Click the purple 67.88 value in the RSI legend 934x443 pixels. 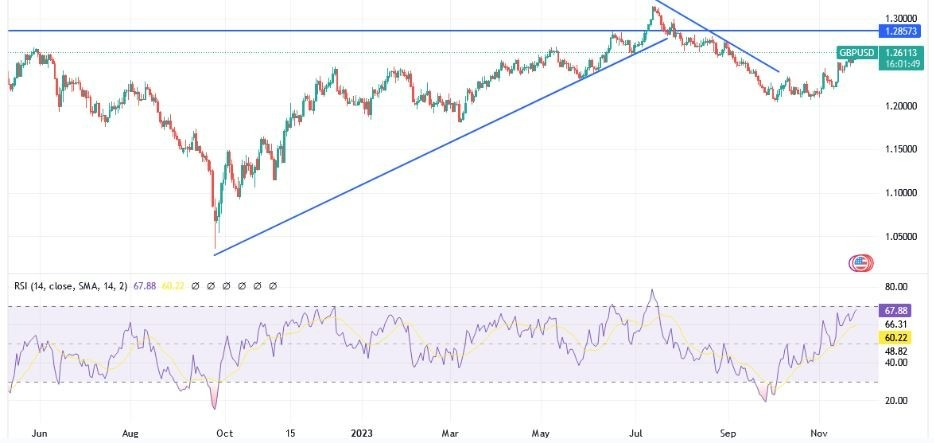point(145,286)
